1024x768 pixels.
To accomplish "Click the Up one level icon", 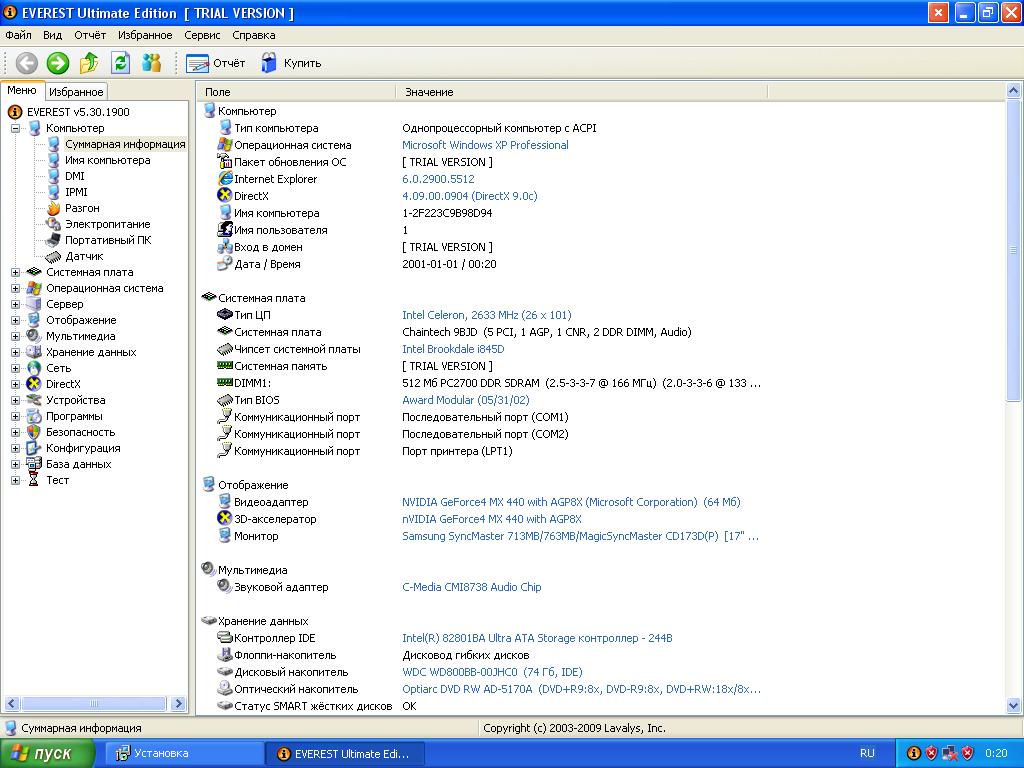I will pos(89,63).
